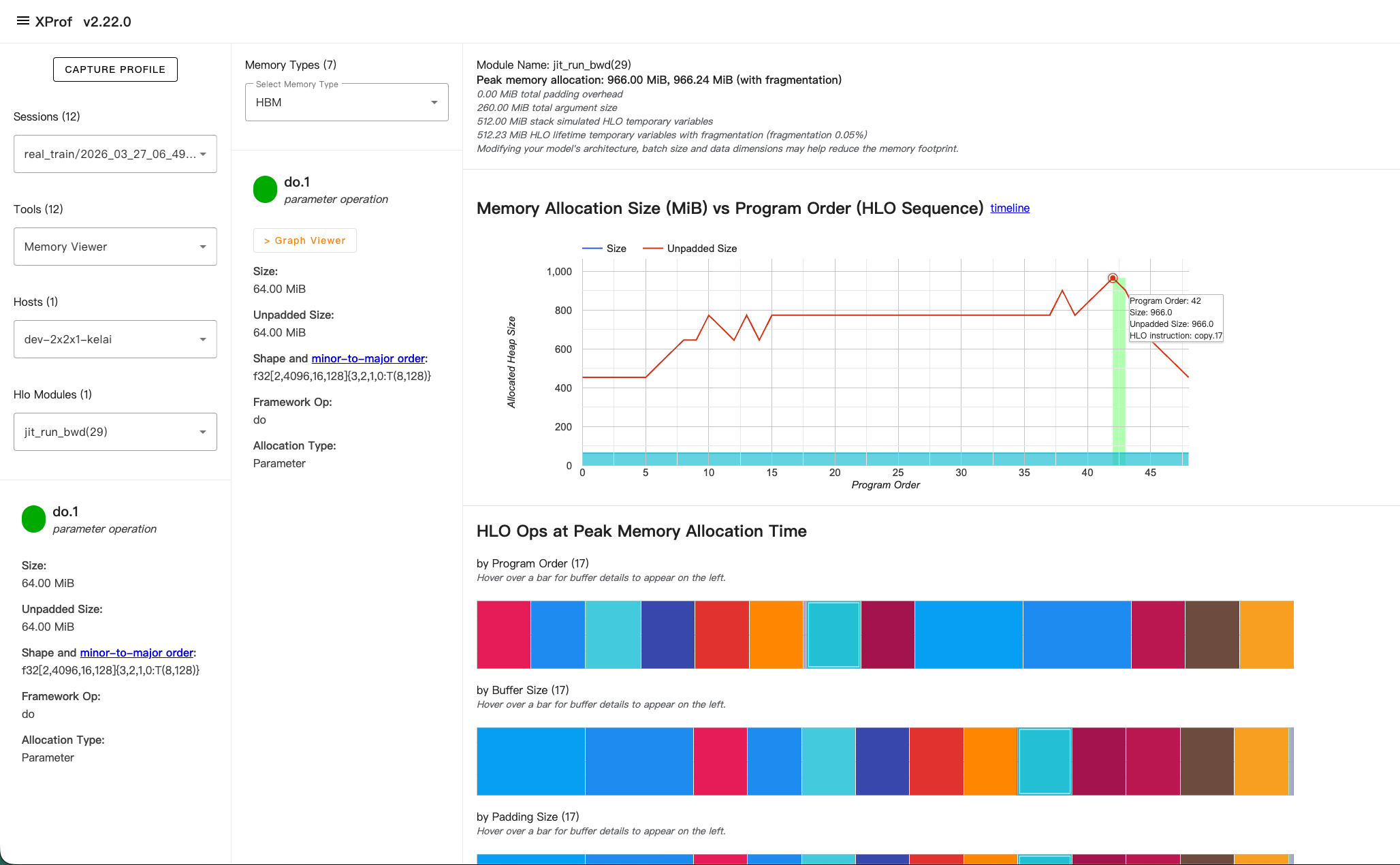1400x865 pixels.
Task: Click 'HLO instruction: copy.17' in the chart tooltip
Action: pyautogui.click(x=1176, y=336)
